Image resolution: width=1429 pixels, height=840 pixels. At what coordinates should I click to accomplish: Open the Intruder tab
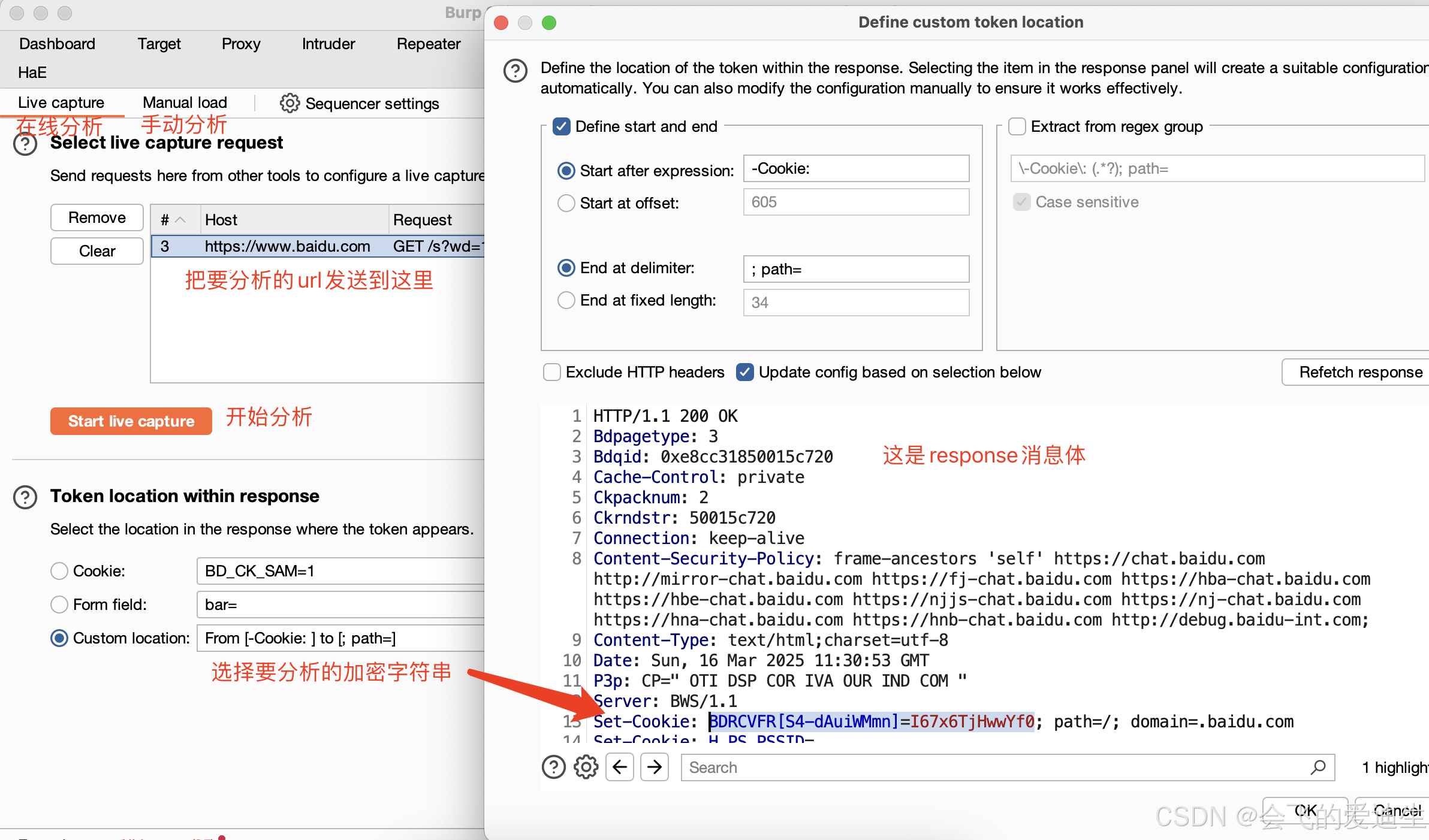328,44
